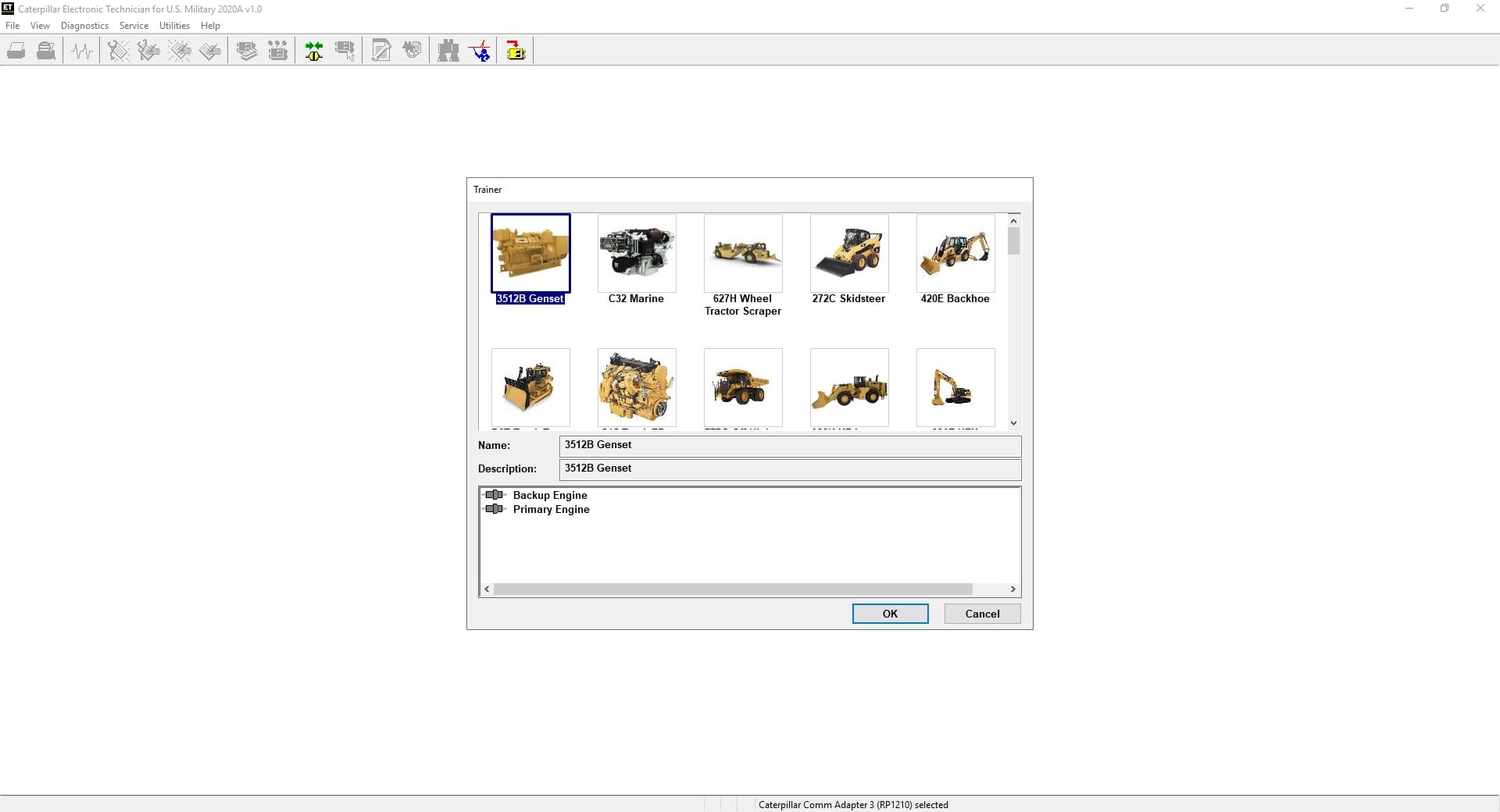The width and height of the screenshot is (1500, 812).
Task: Pick the 420E Backhoe thumbnail
Action: coord(955,255)
